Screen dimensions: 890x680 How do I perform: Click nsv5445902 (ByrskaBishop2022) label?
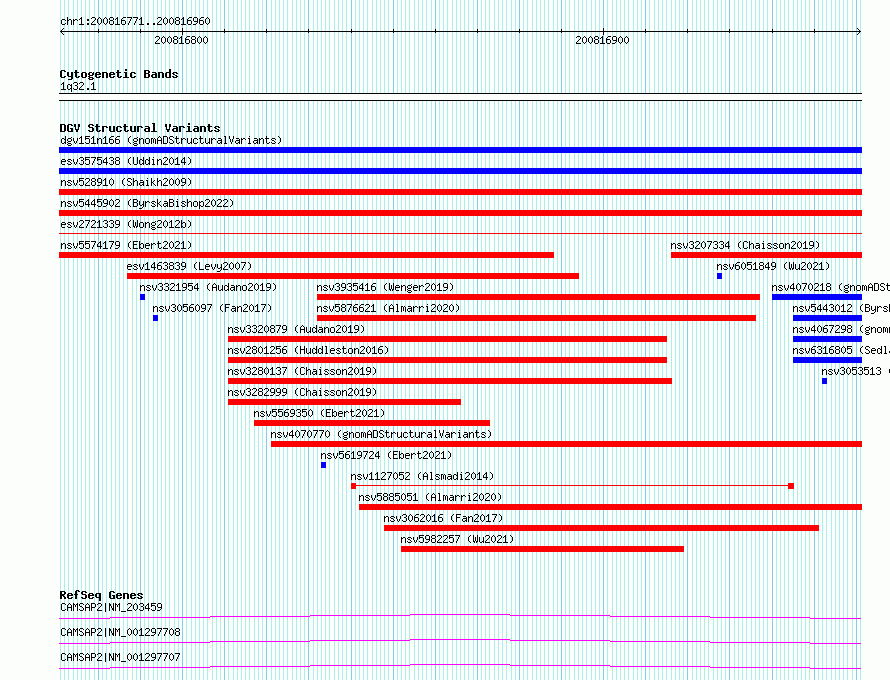click(147, 203)
